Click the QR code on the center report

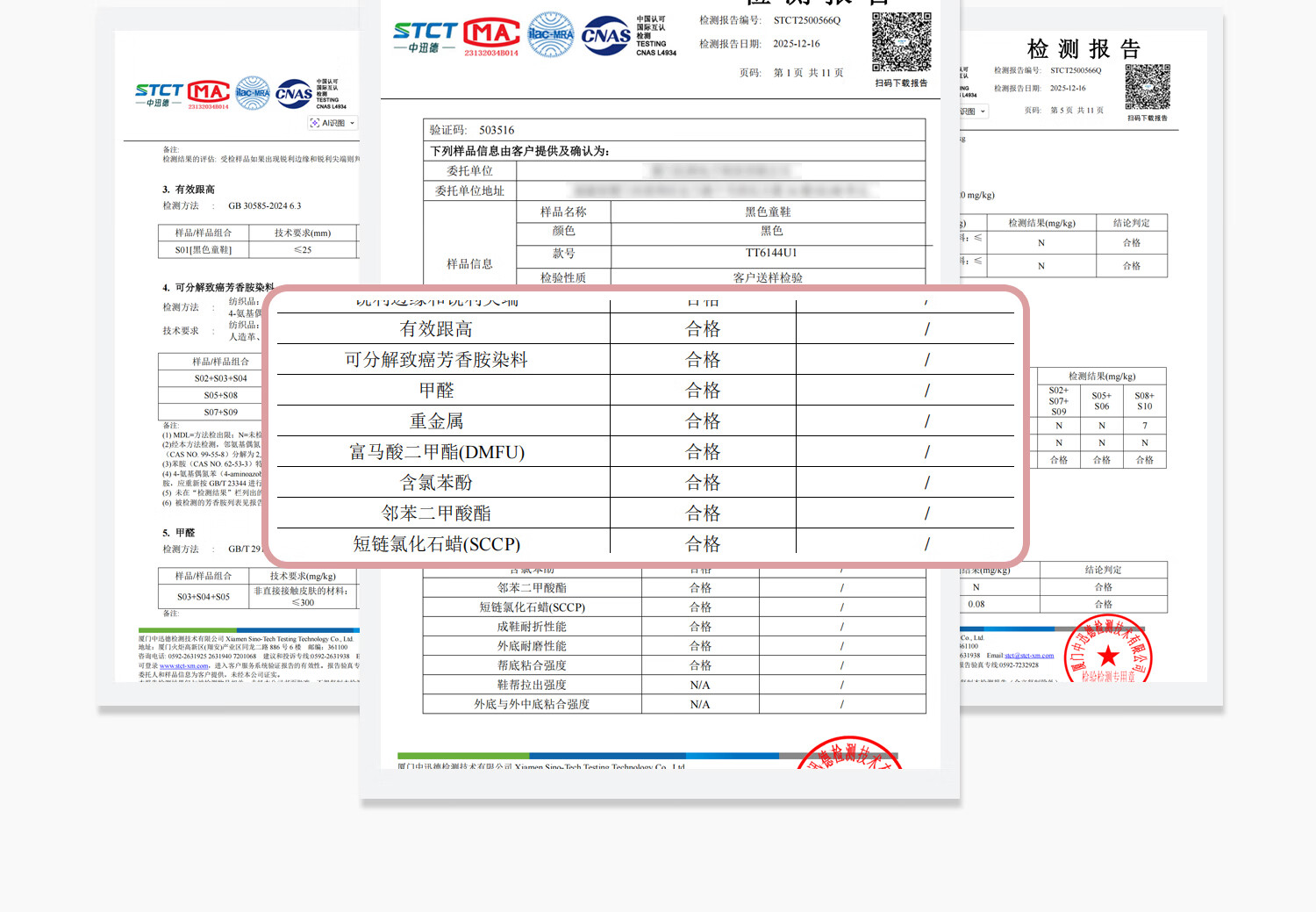coord(902,42)
